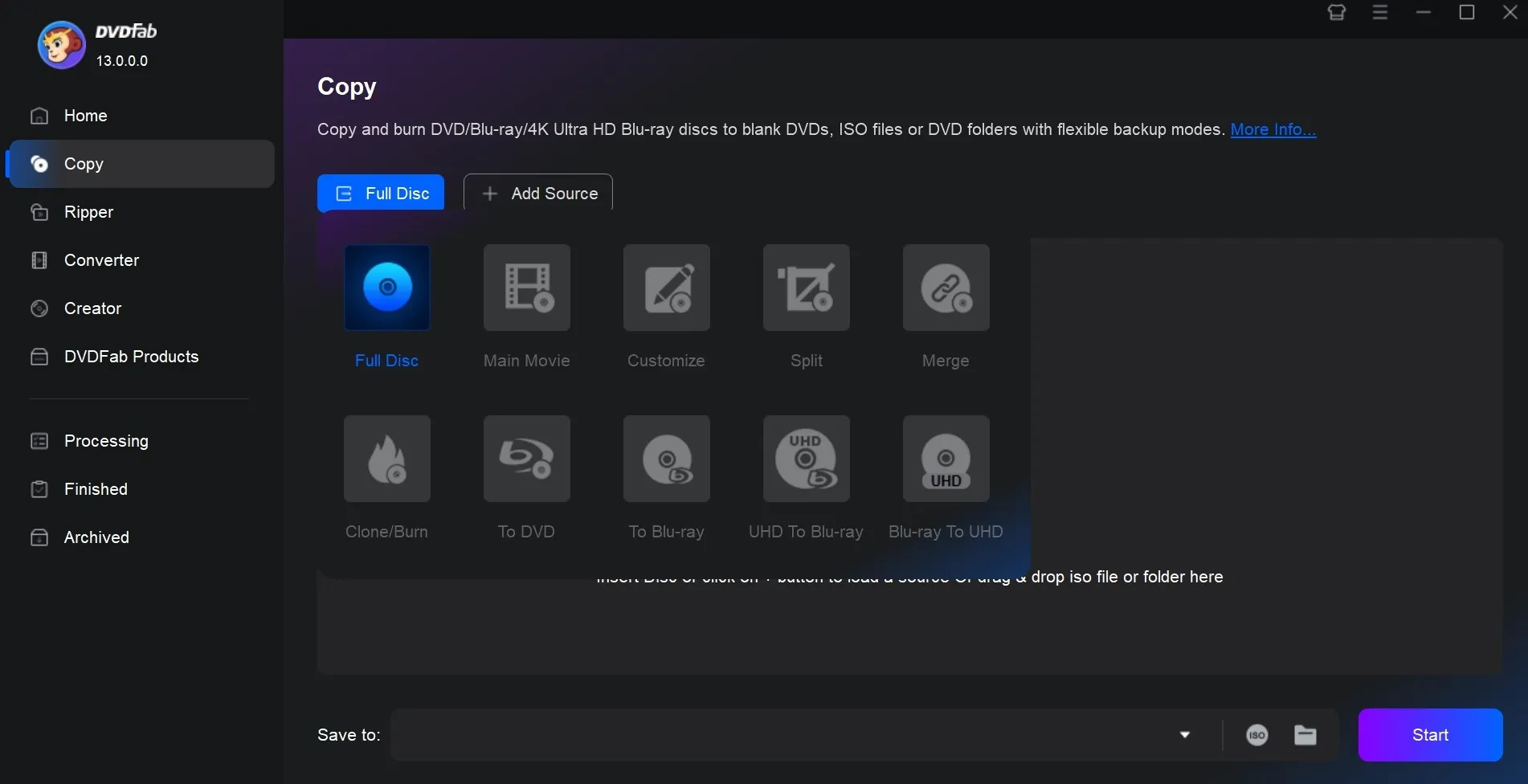Select the Customize copy mode
Viewport: 1528px width, 784px height.
pos(666,288)
